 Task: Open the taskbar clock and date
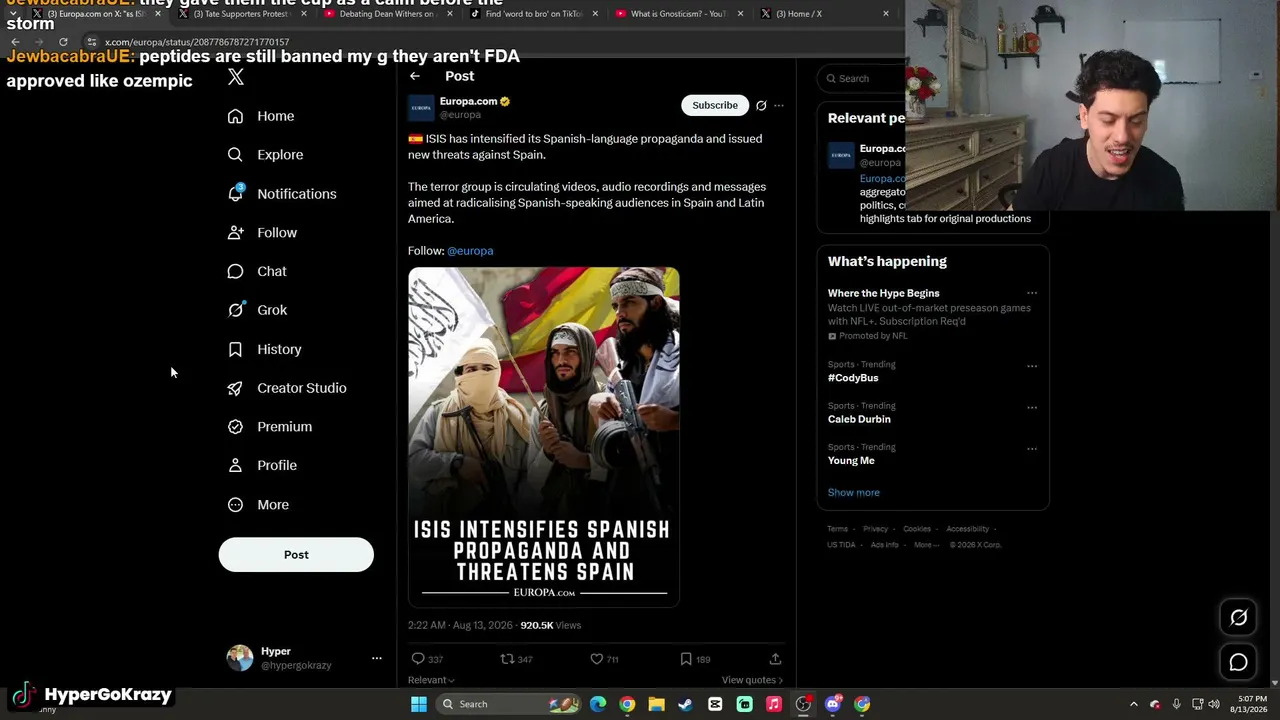[x=1250, y=704]
